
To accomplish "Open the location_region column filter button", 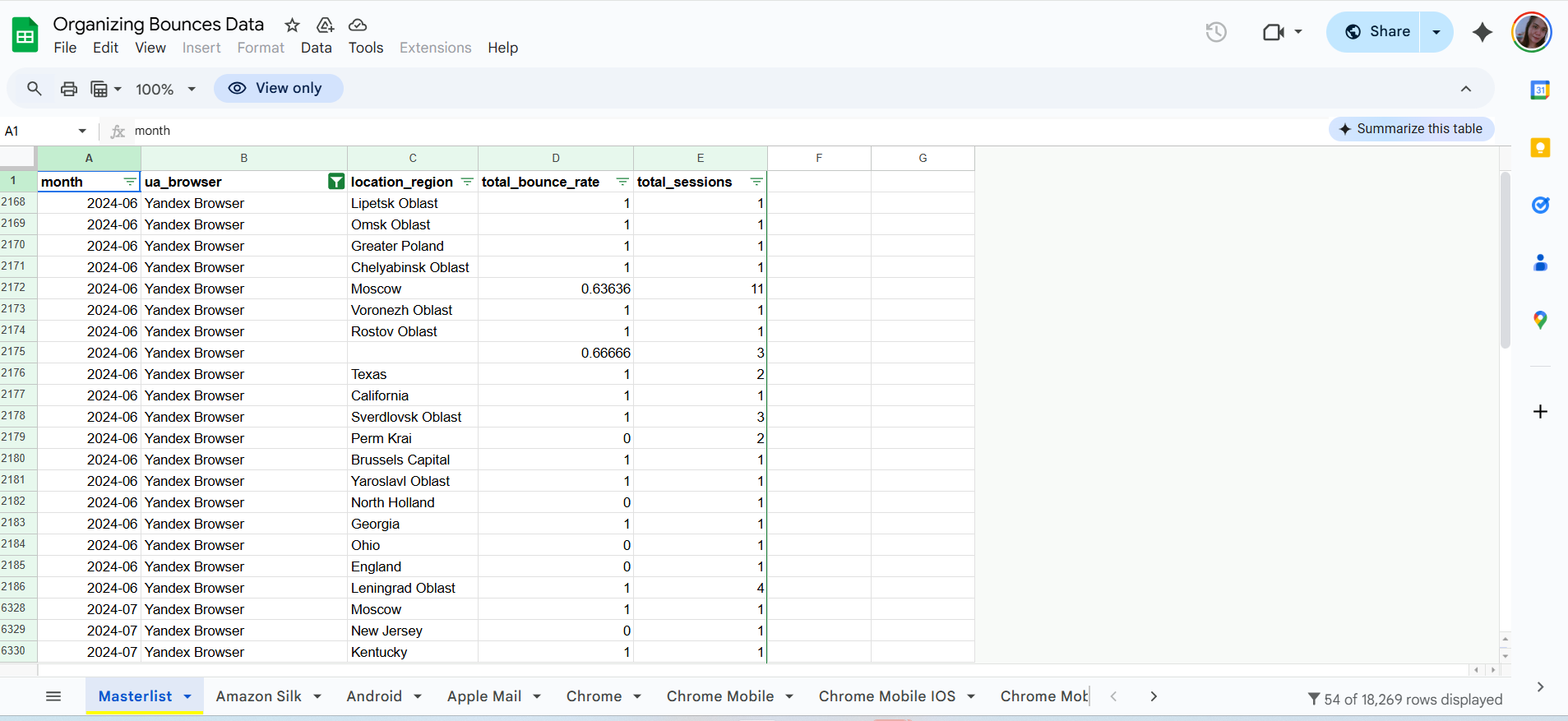I will pos(467,182).
